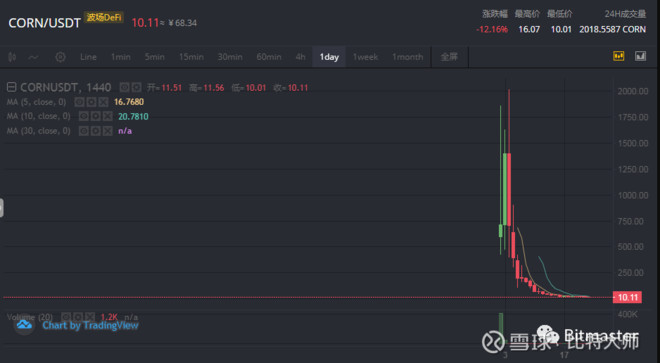660x363 pixels.
Task: Click the 24H volume 2018.5587 CORN
Action: pos(612,29)
